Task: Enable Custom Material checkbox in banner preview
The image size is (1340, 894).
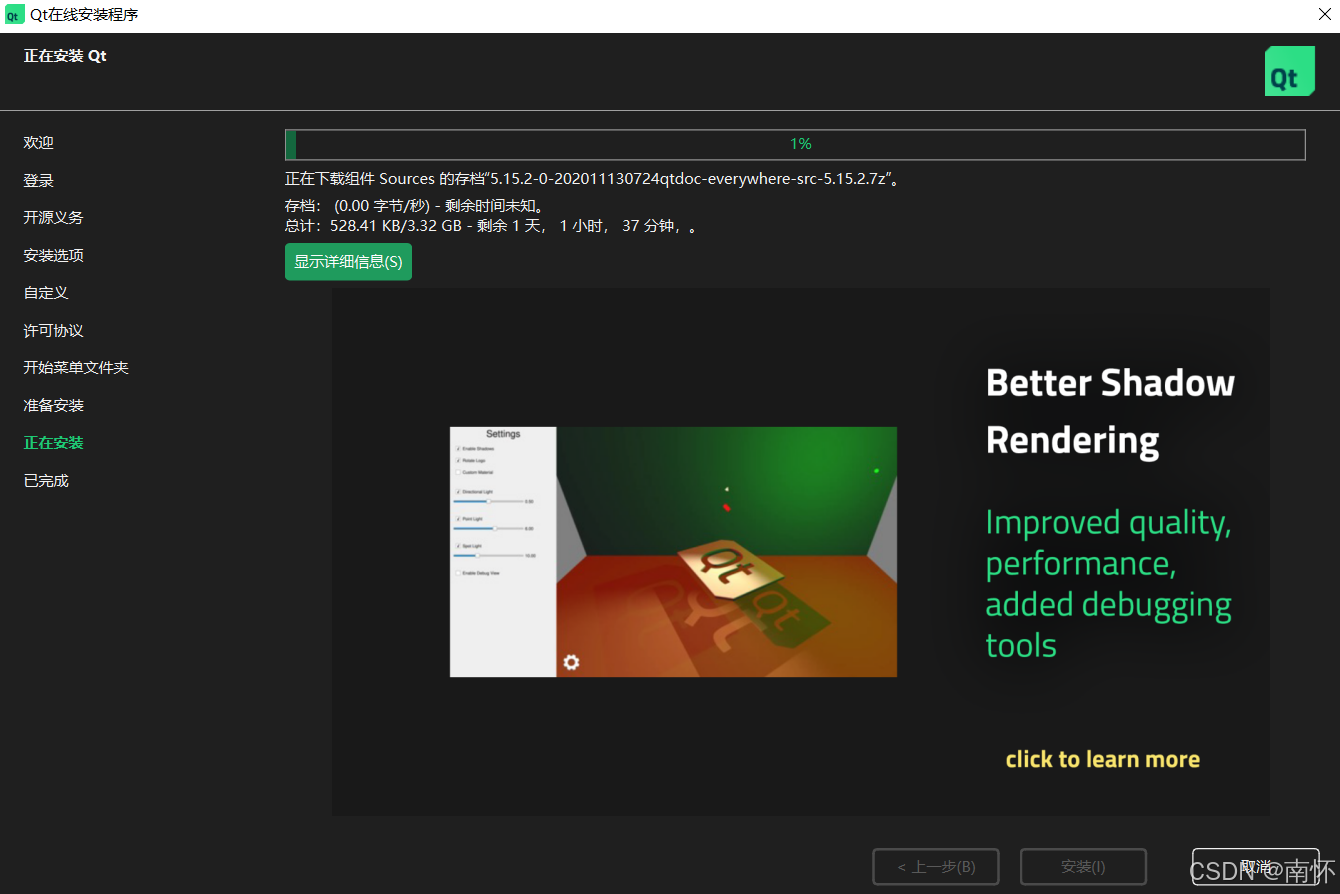Action: 458,472
